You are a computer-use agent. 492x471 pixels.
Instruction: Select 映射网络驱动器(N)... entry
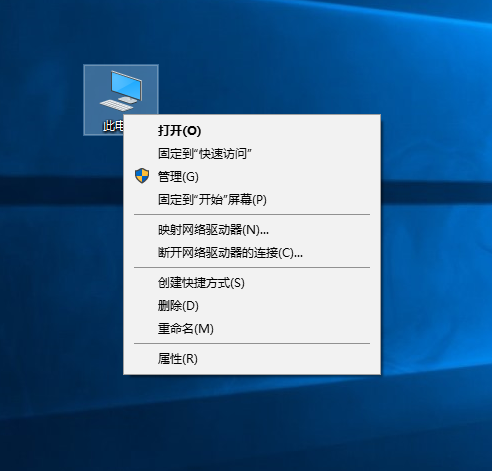[x=252, y=230]
